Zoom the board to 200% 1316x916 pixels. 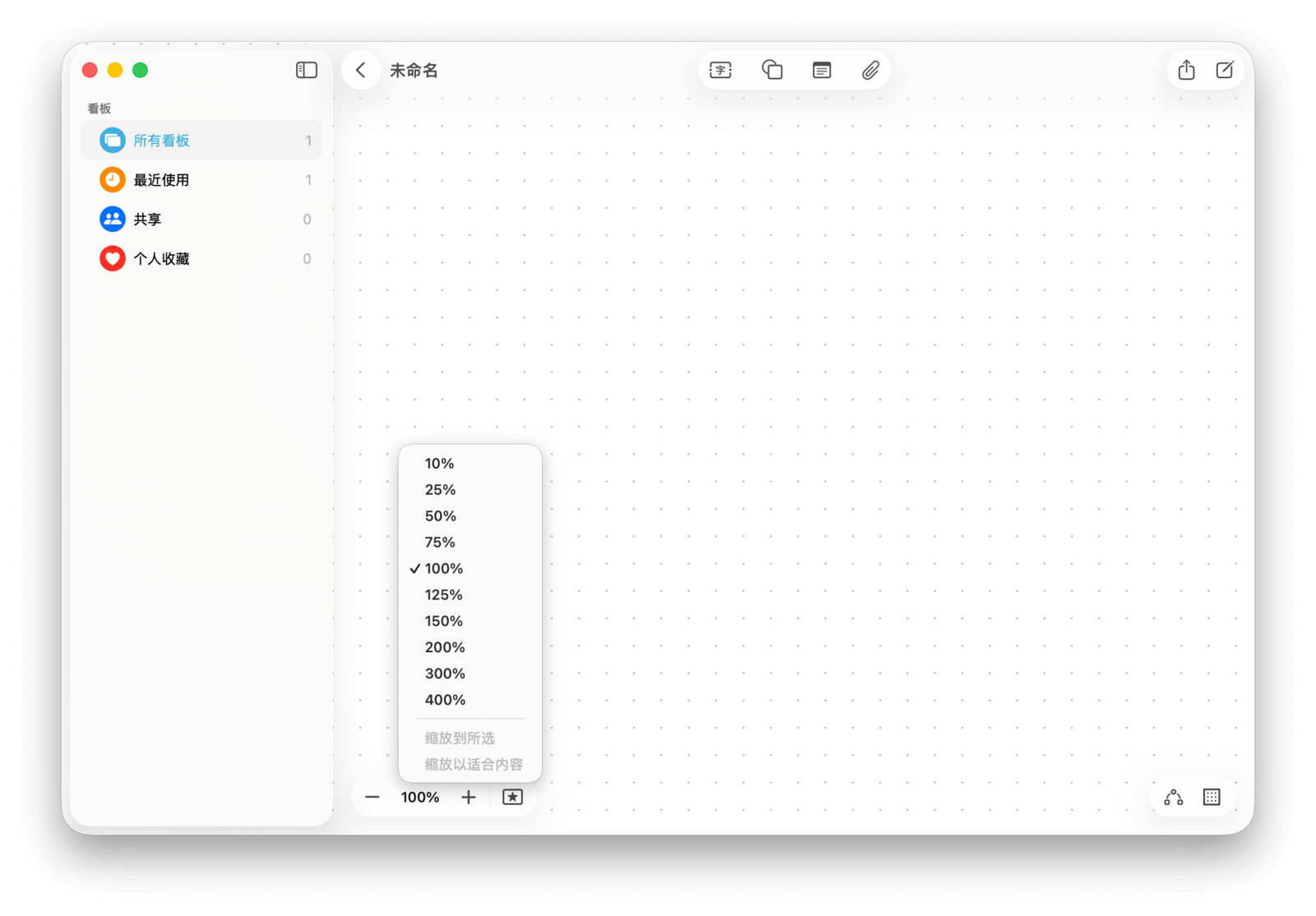pos(470,648)
